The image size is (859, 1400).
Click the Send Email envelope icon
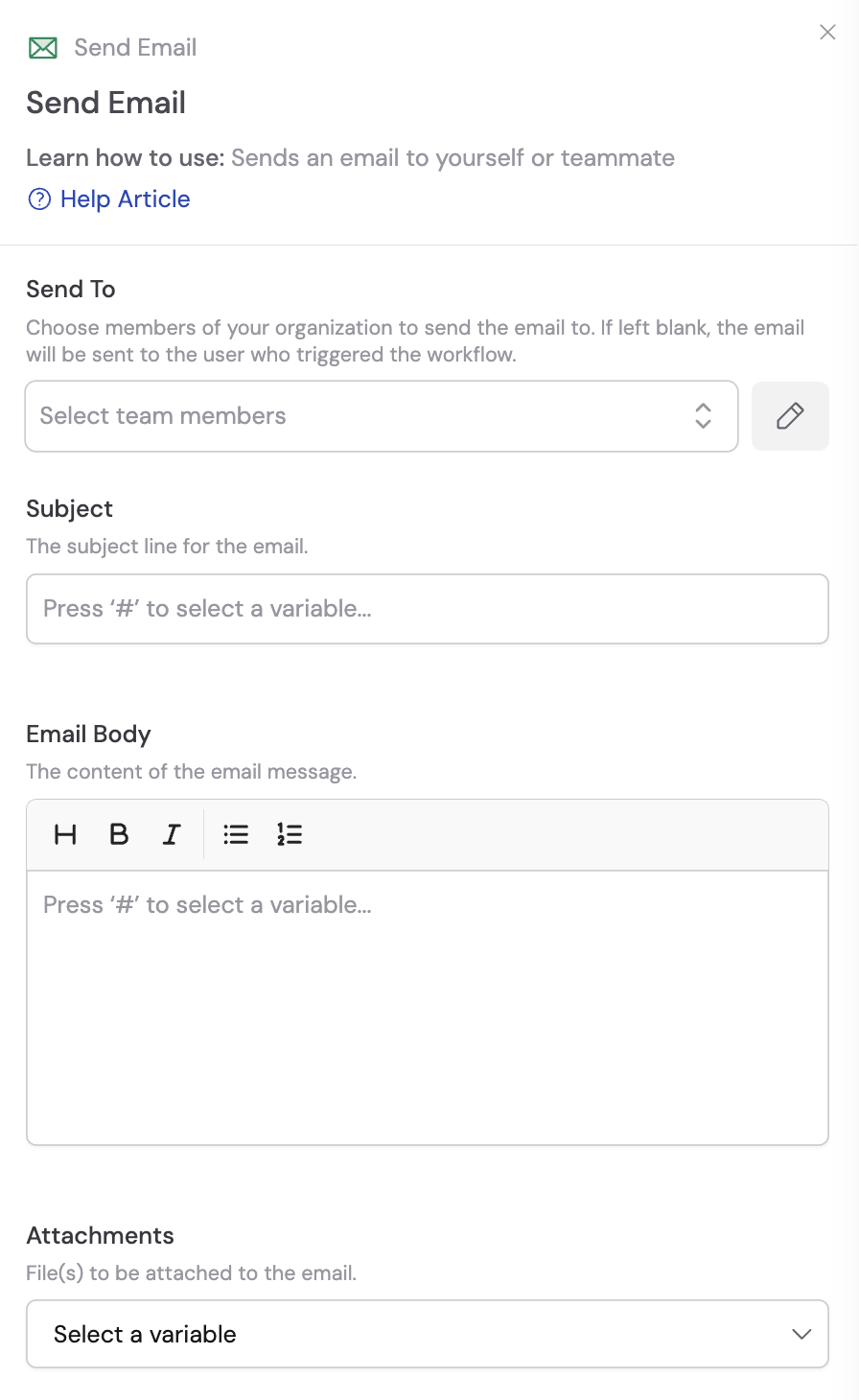43,47
